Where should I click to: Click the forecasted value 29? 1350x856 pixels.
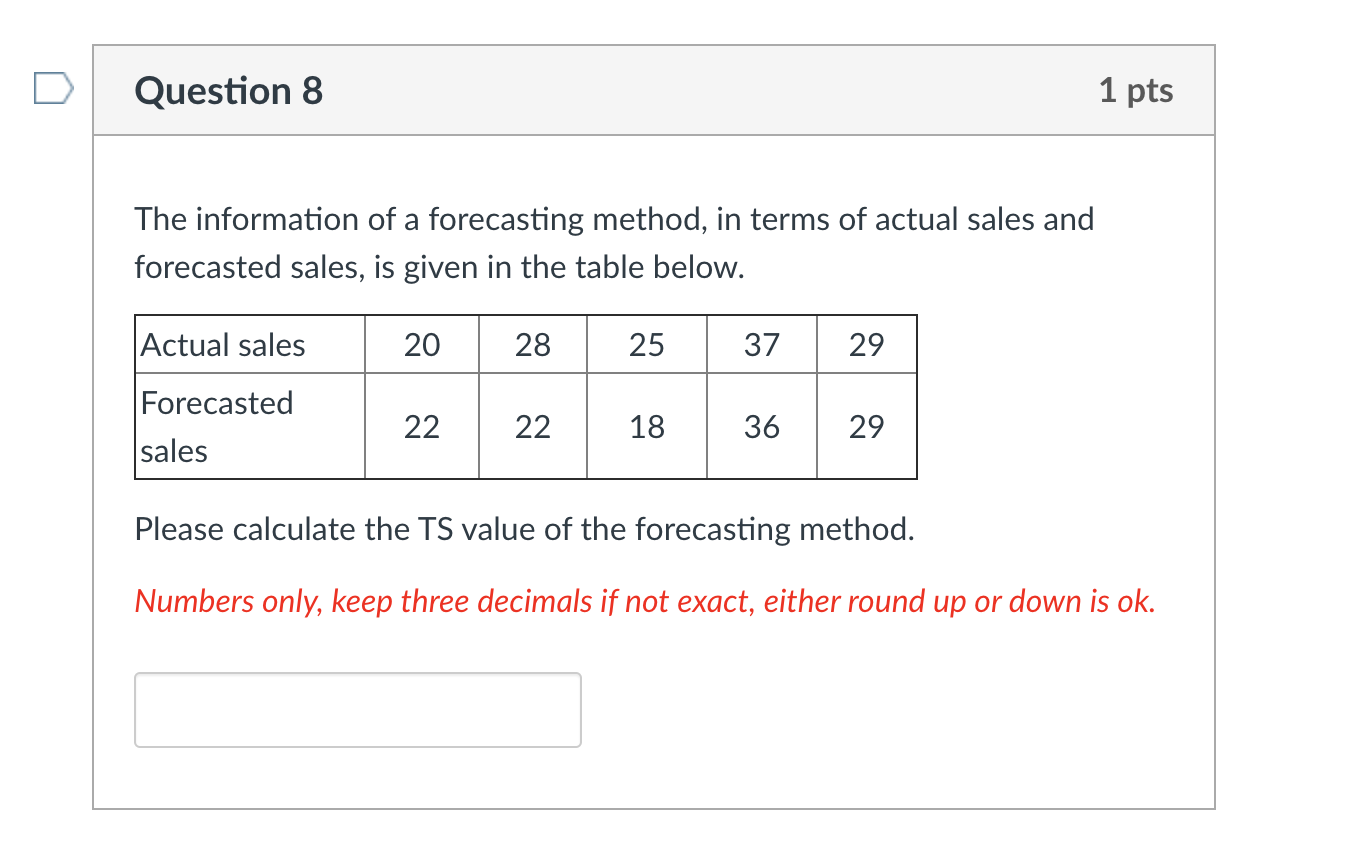tap(867, 426)
